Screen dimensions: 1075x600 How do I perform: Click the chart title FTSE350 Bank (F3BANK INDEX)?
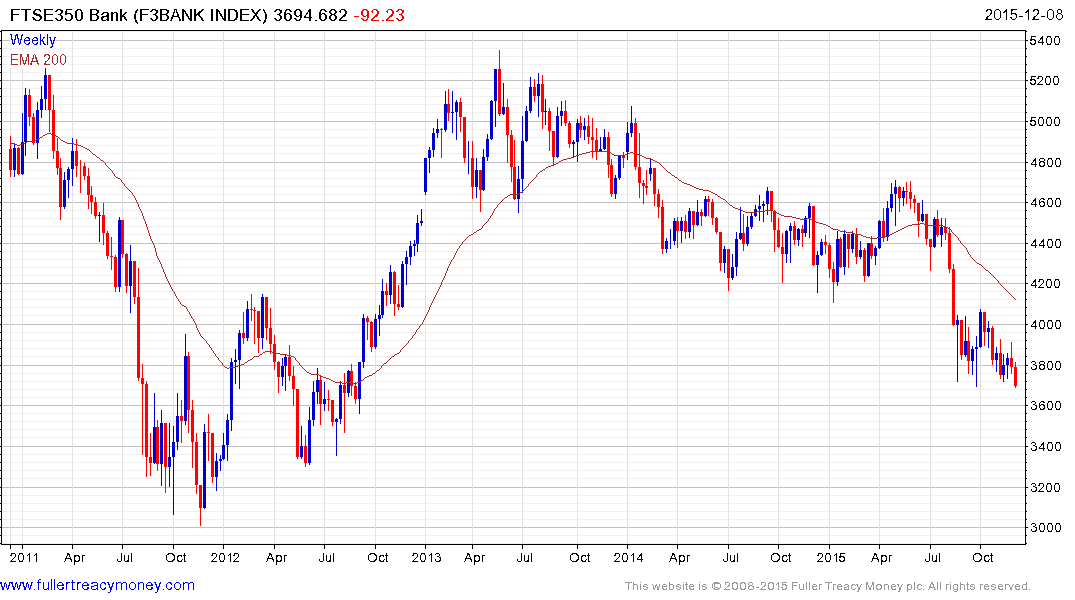(x=137, y=14)
